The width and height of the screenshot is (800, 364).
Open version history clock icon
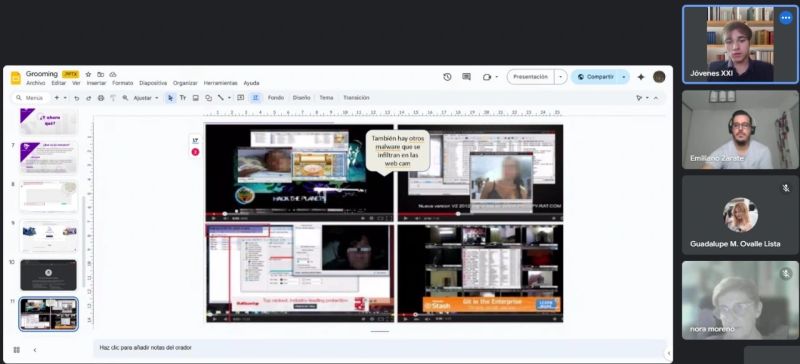(x=447, y=77)
